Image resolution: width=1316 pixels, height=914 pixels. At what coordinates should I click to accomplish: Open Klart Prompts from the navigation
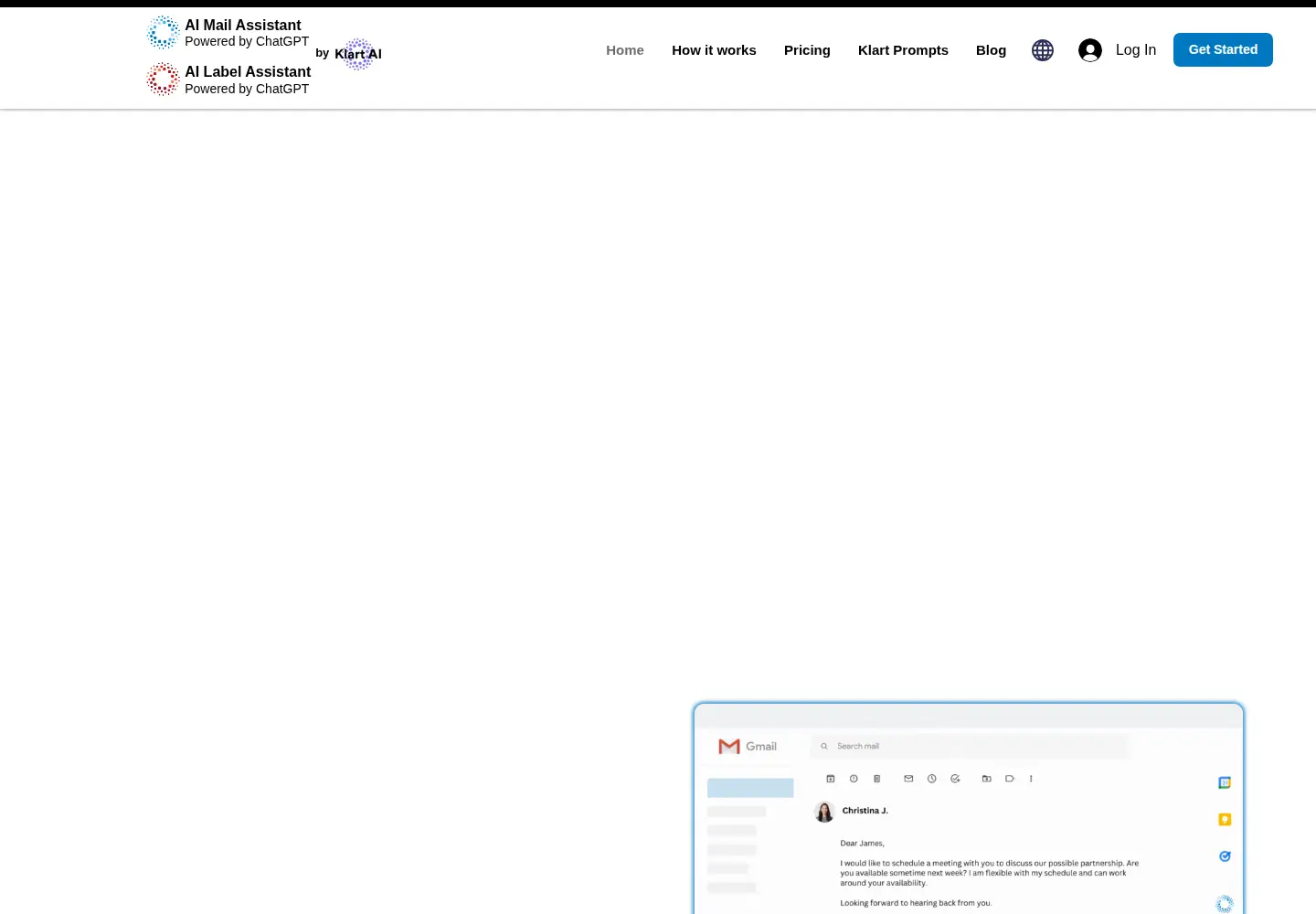903,50
